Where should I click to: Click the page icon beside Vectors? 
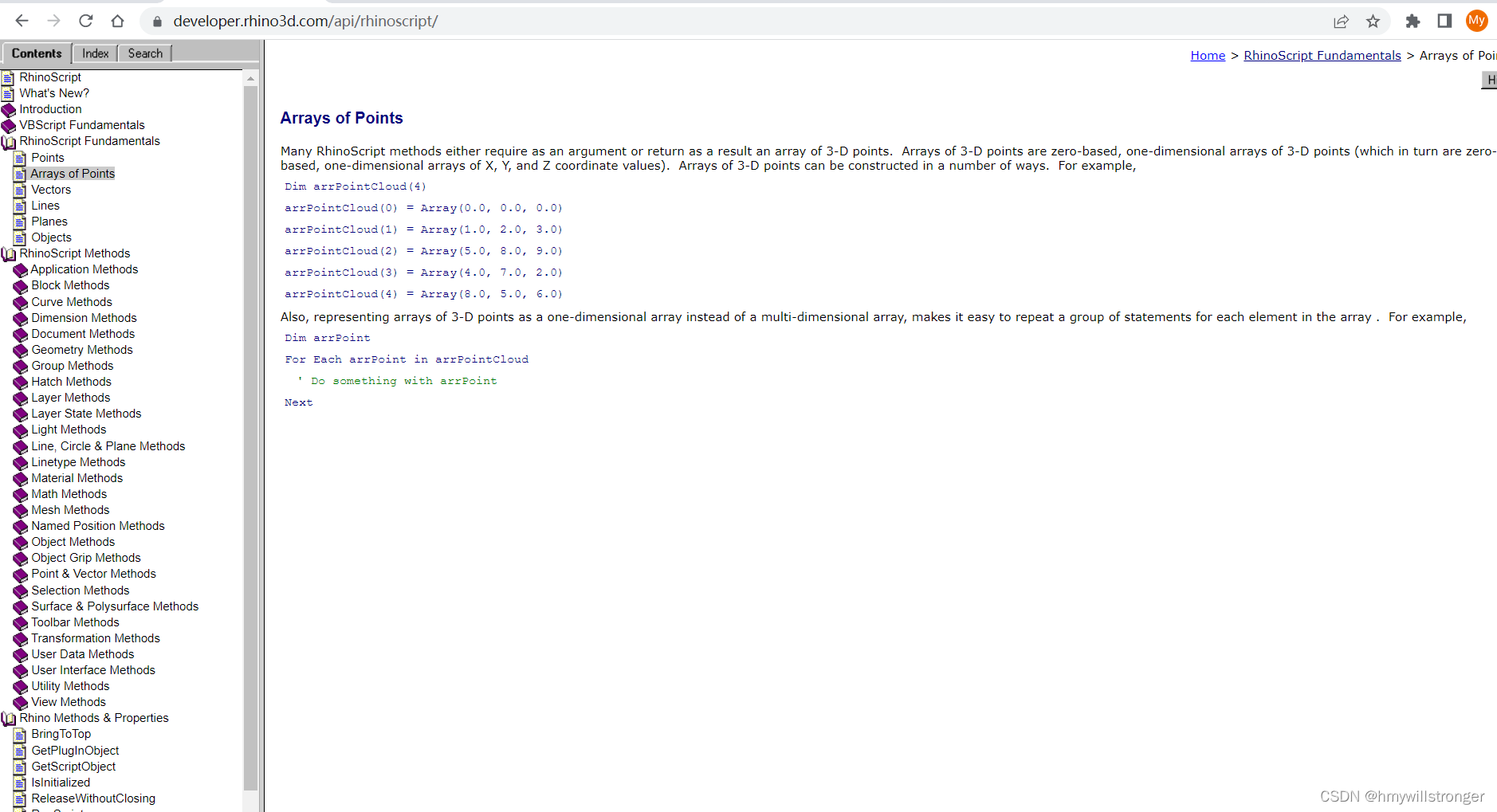pos(20,190)
